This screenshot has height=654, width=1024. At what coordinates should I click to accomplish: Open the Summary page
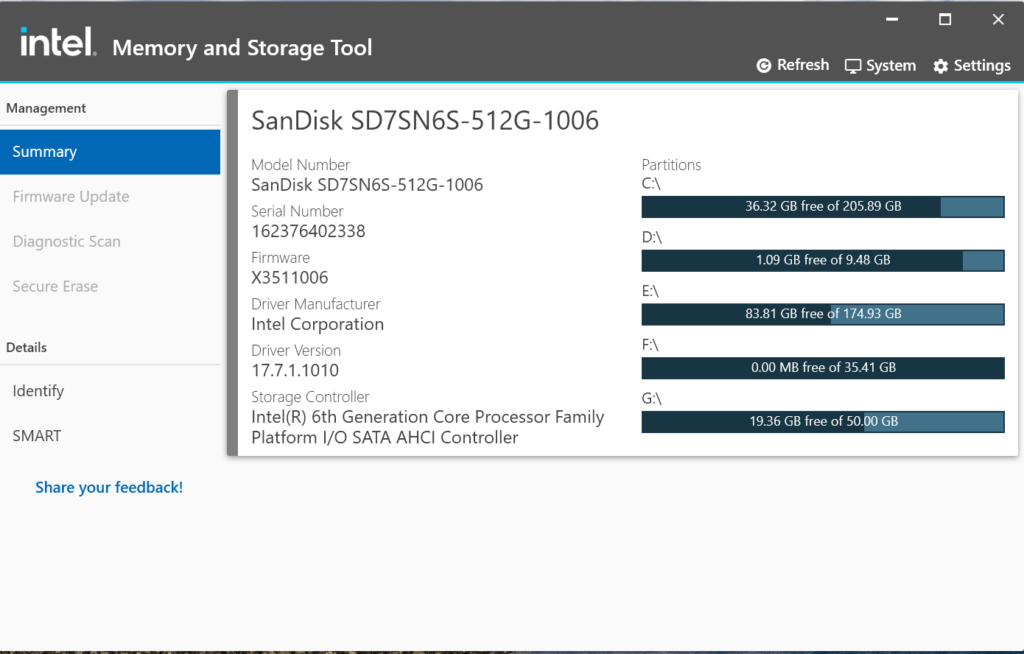coord(110,152)
